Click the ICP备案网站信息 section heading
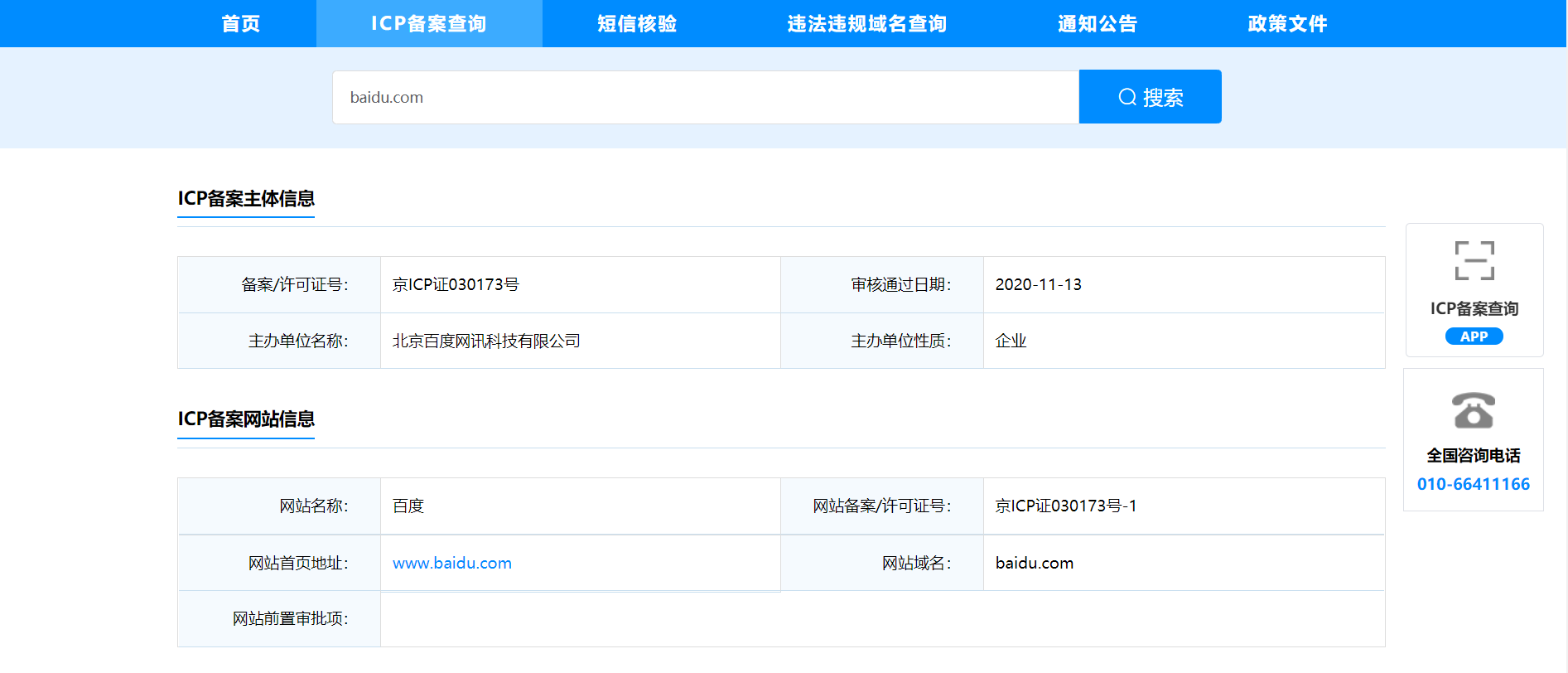 pos(246,419)
